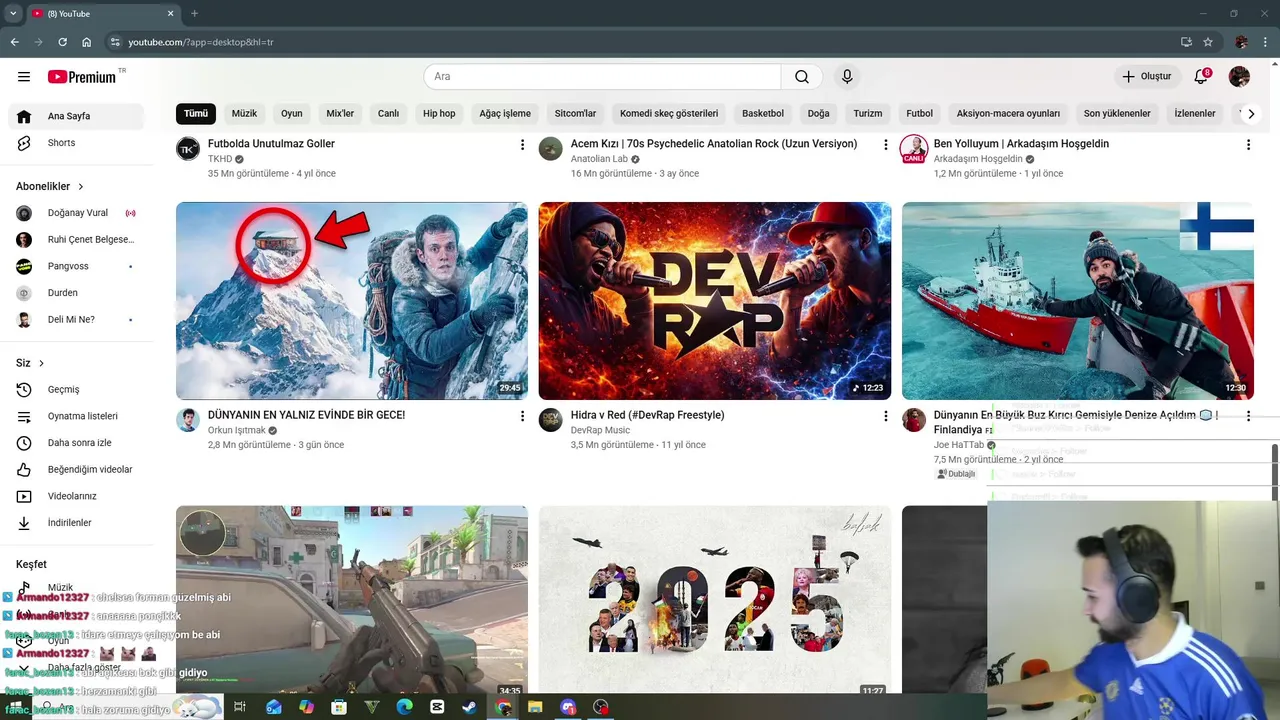Click in the Ara search field
Screen dimensions: 1280x720
602,77
